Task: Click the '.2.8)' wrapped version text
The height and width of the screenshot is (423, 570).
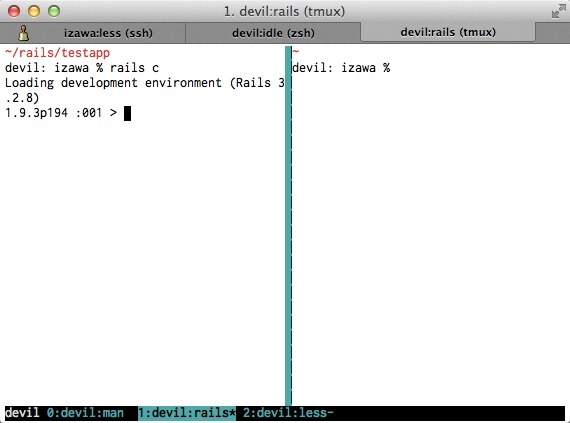Action: coord(22,98)
